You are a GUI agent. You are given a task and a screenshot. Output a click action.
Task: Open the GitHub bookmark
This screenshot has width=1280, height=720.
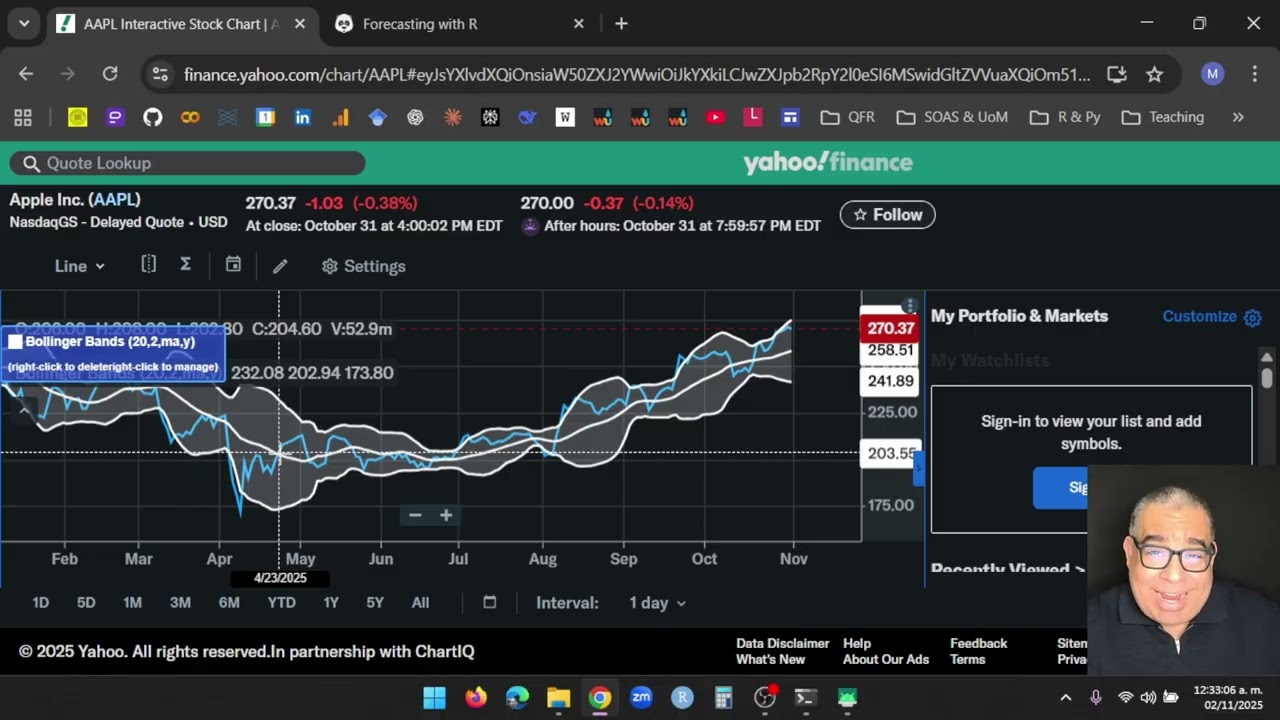tap(152, 117)
